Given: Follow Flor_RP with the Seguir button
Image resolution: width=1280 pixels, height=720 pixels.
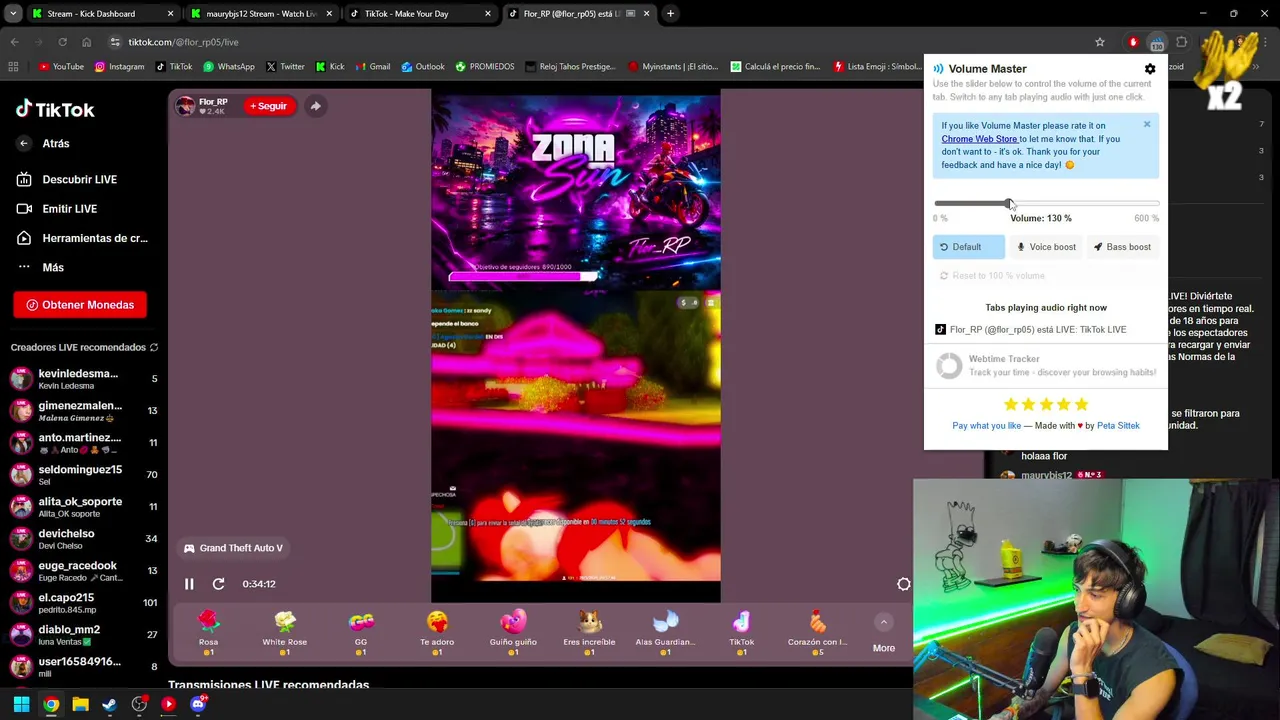Looking at the screenshot, I should point(269,106).
